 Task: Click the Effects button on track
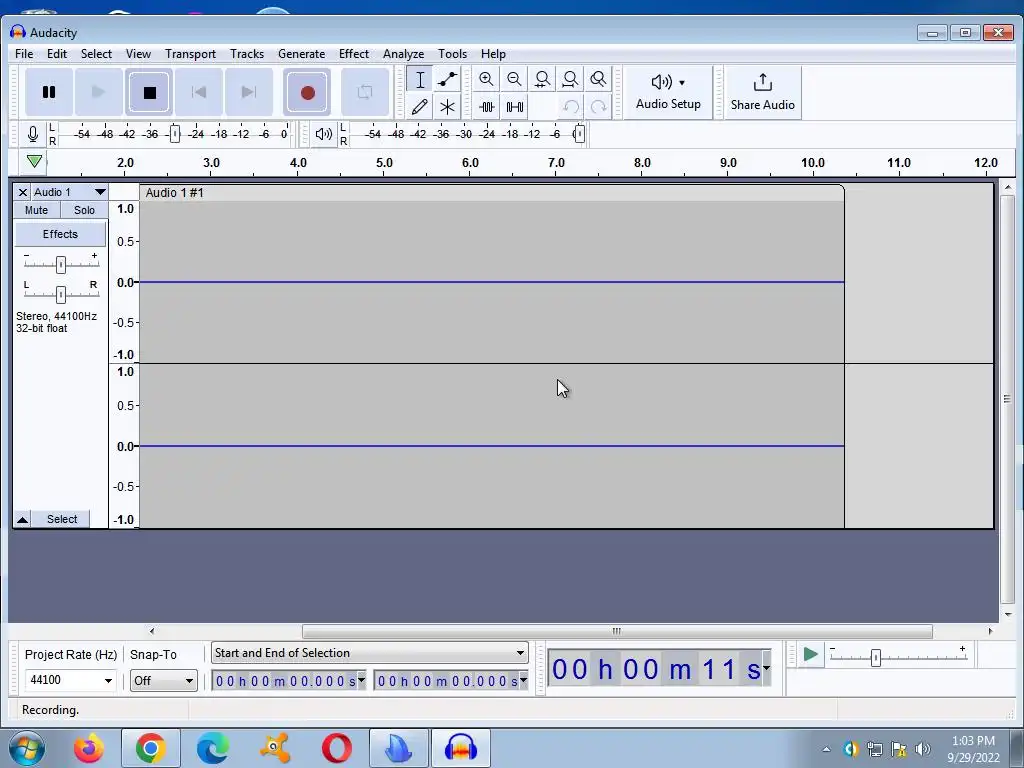tap(60, 234)
